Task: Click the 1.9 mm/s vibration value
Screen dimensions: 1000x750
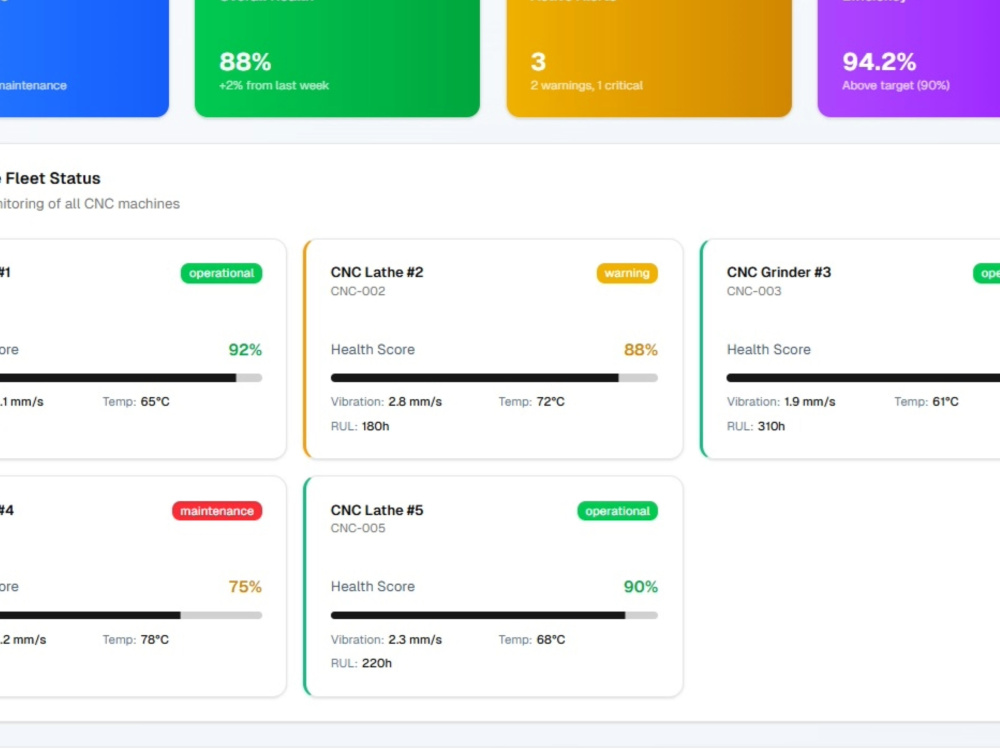Action: point(809,402)
